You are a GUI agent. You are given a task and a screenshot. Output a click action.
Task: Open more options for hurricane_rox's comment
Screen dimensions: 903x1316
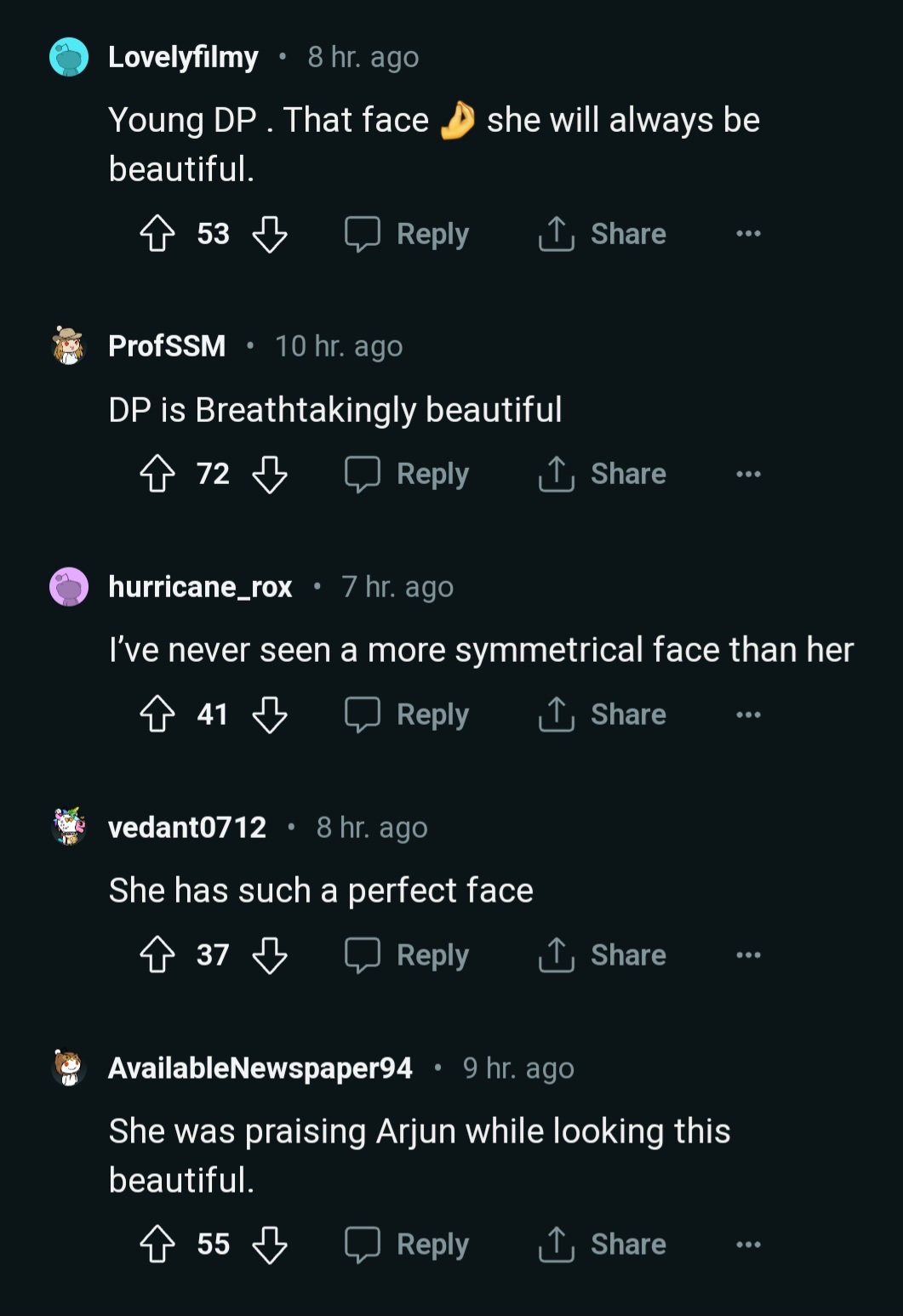[748, 715]
